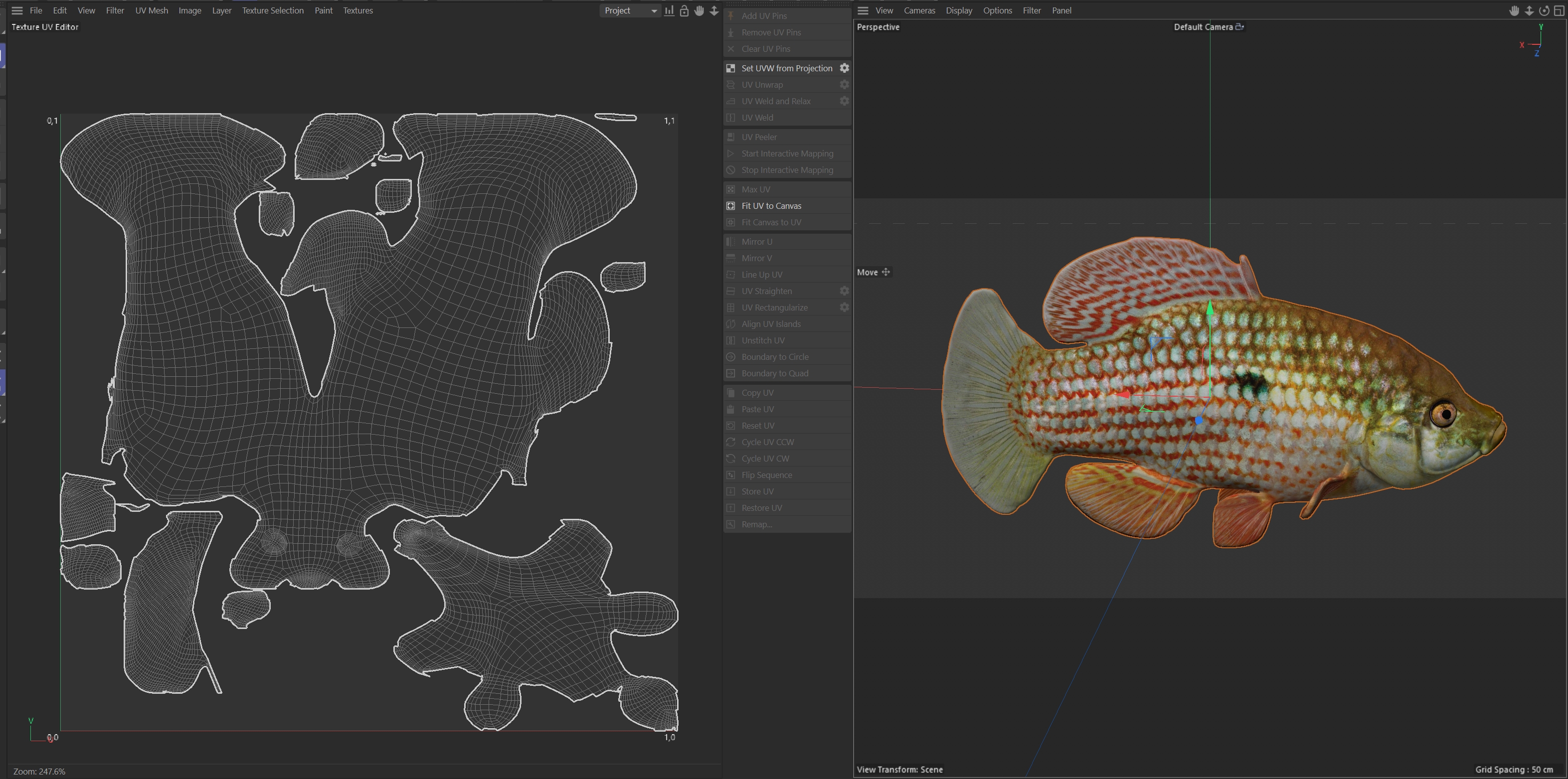The height and width of the screenshot is (779, 1568).
Task: Click the pan hand icon in viewport
Action: [x=1514, y=10]
